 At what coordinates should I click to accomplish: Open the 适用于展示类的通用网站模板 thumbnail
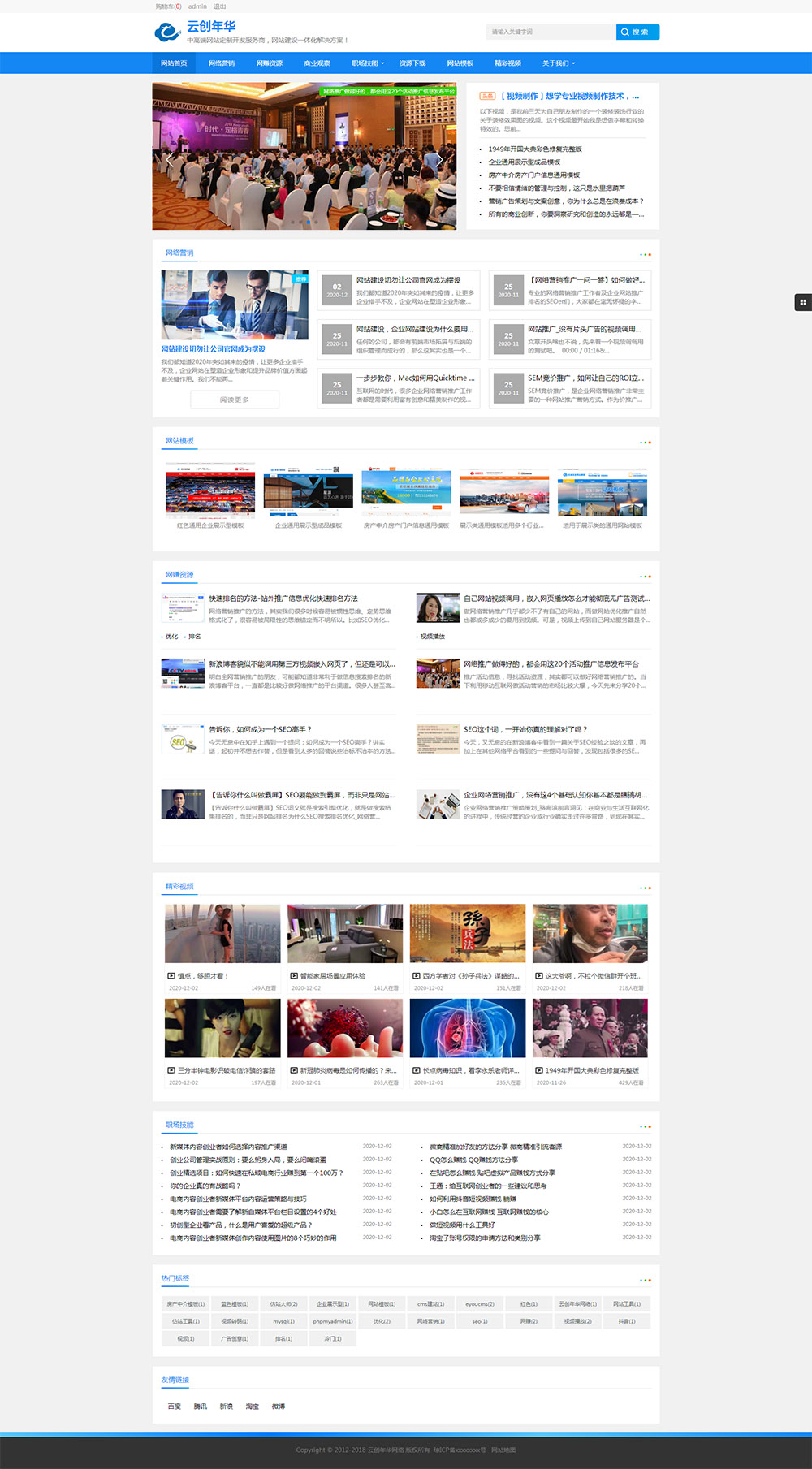(x=603, y=492)
